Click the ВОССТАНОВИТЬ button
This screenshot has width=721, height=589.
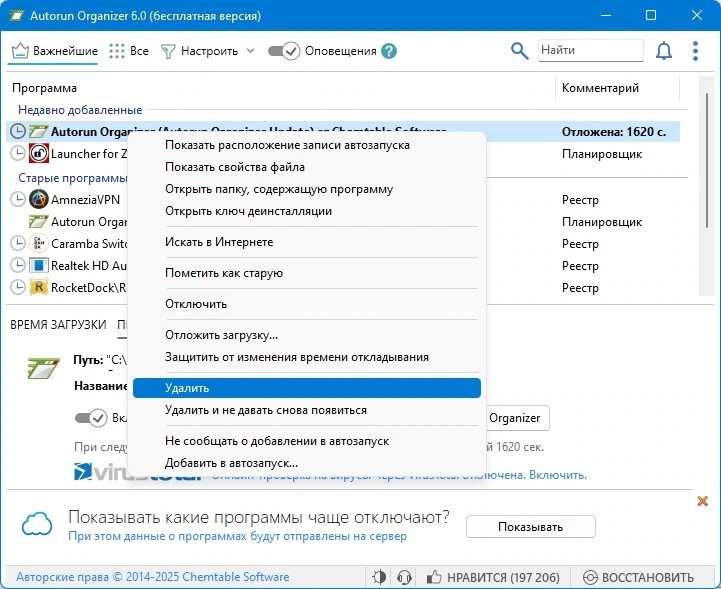[x=638, y=577]
